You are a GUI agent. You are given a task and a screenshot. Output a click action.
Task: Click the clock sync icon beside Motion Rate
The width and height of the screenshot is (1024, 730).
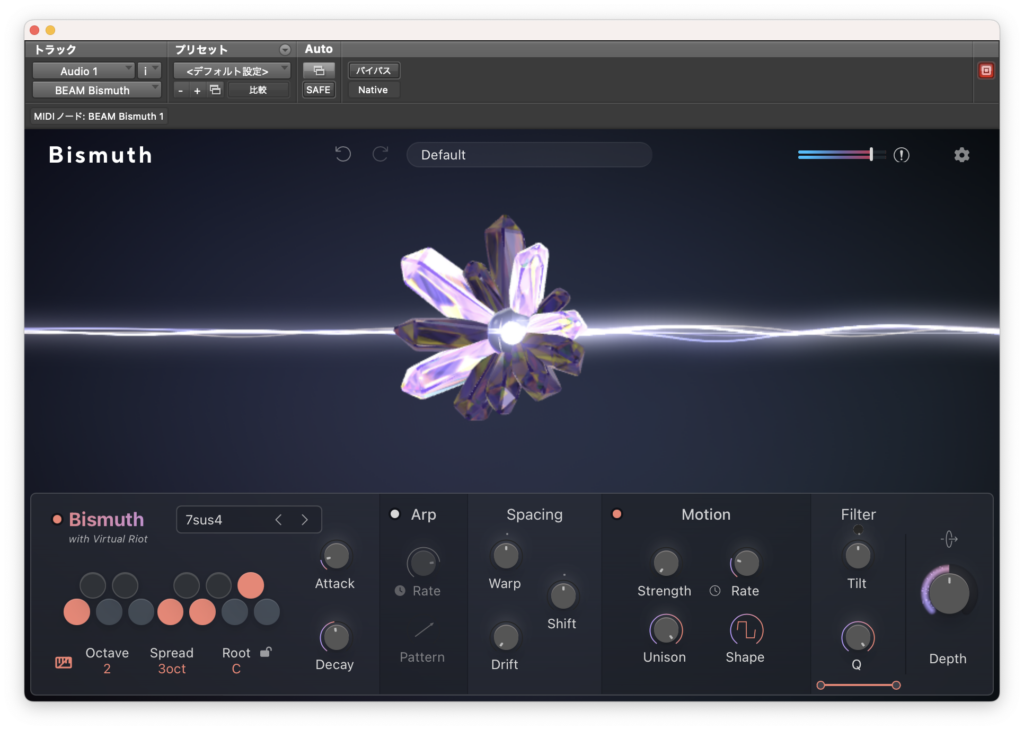[715, 590]
